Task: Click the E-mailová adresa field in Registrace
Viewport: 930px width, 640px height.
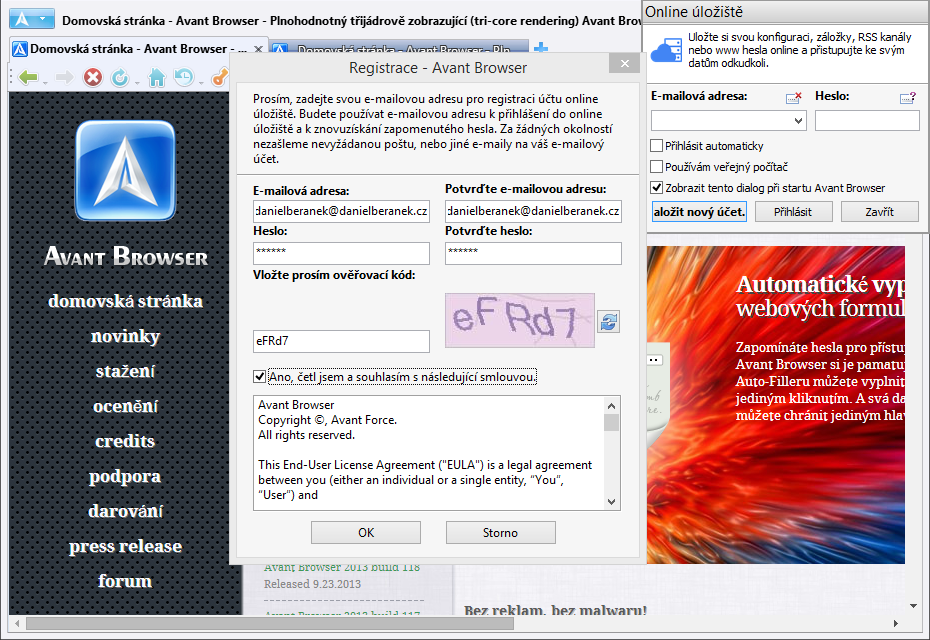Action: point(341,211)
